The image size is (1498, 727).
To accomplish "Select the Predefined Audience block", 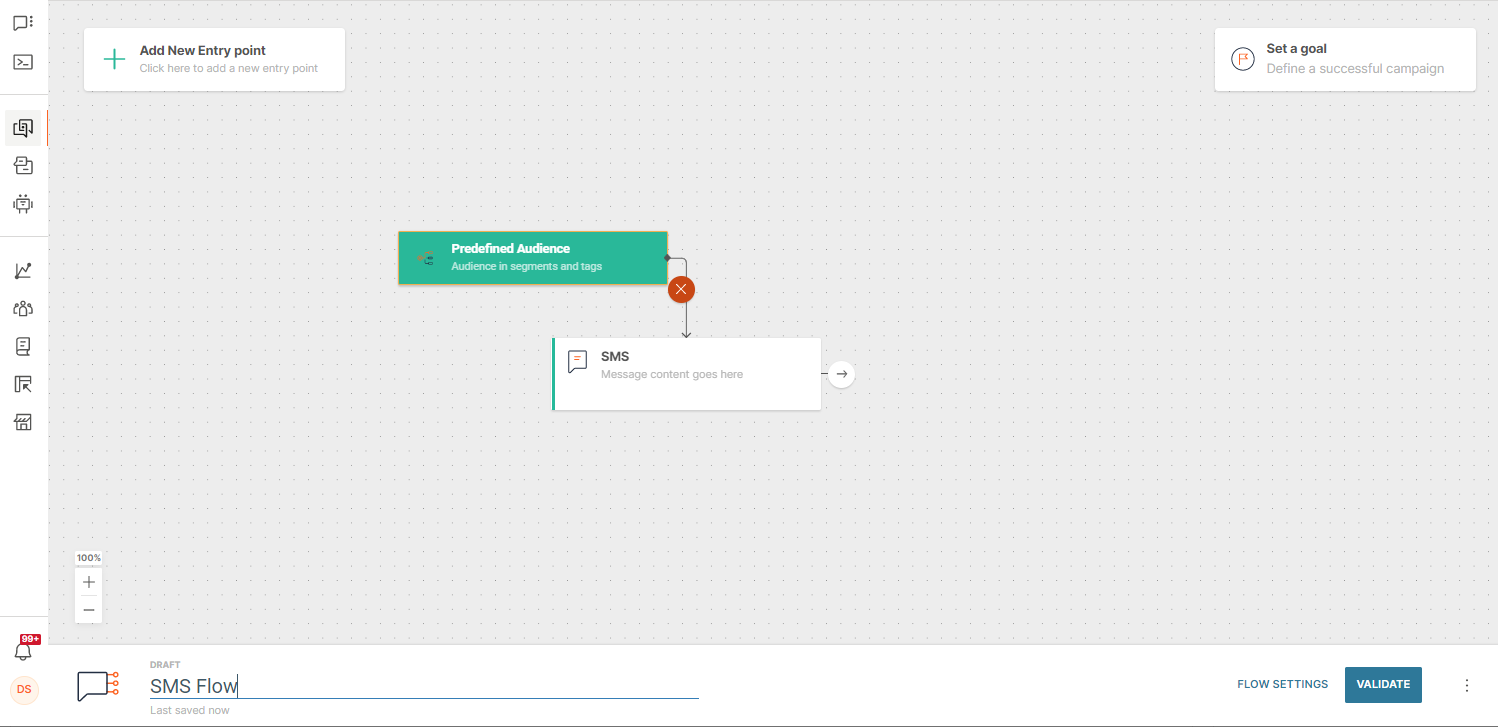I will [x=533, y=258].
